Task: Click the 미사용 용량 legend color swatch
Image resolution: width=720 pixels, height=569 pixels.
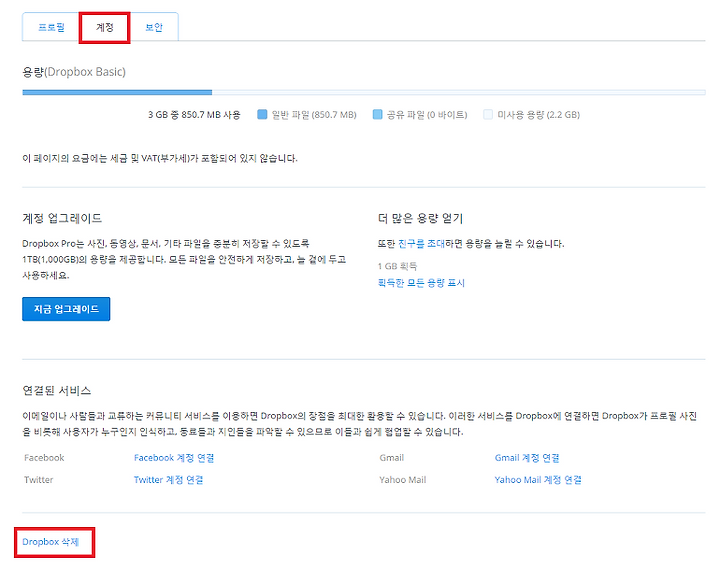Action: [x=488, y=114]
